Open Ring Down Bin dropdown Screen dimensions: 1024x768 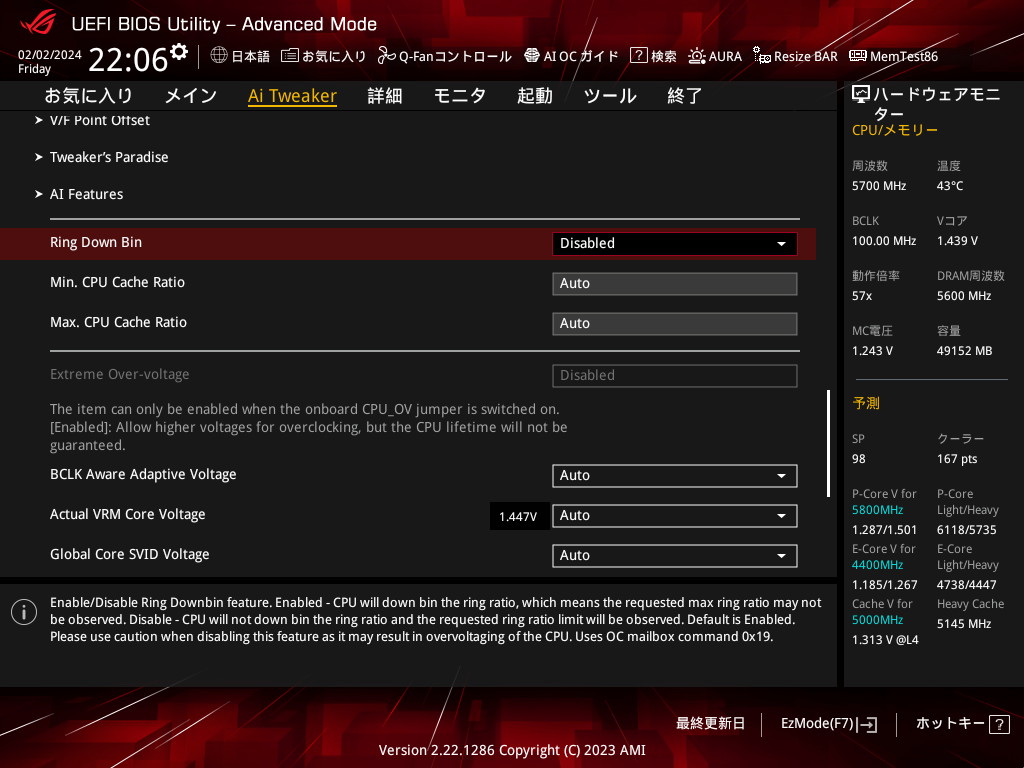click(x=675, y=244)
